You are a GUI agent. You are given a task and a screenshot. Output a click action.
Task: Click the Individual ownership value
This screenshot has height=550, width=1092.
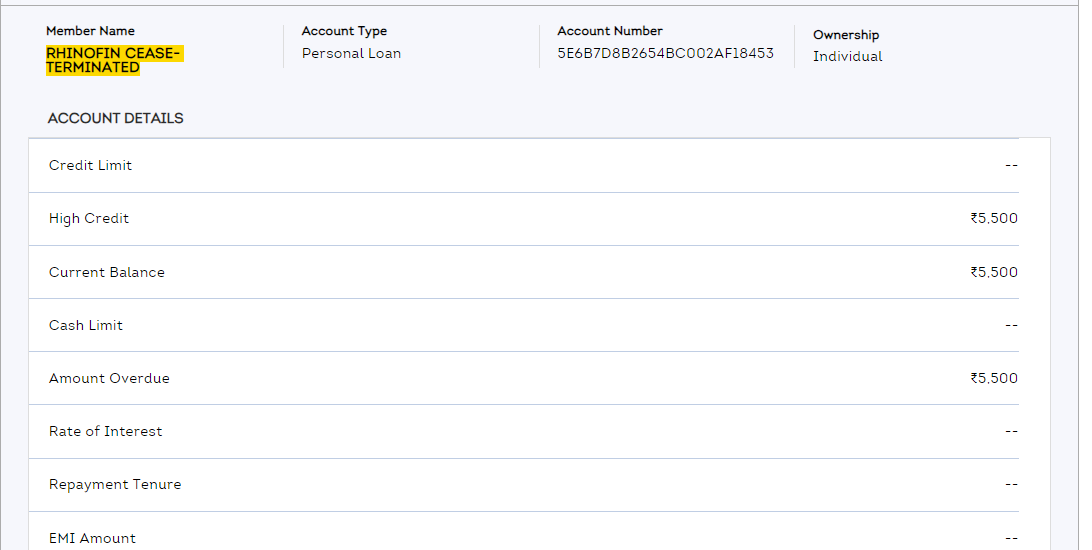[x=847, y=57]
